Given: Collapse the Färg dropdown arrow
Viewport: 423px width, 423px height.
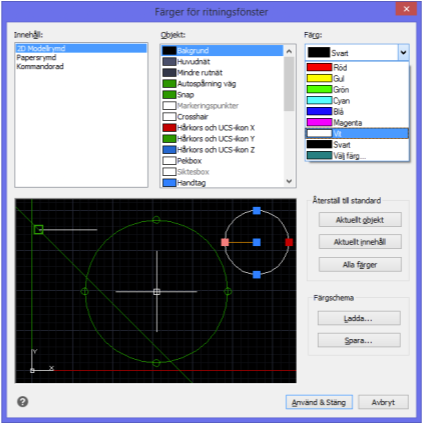Looking at the screenshot, I should pos(403,52).
